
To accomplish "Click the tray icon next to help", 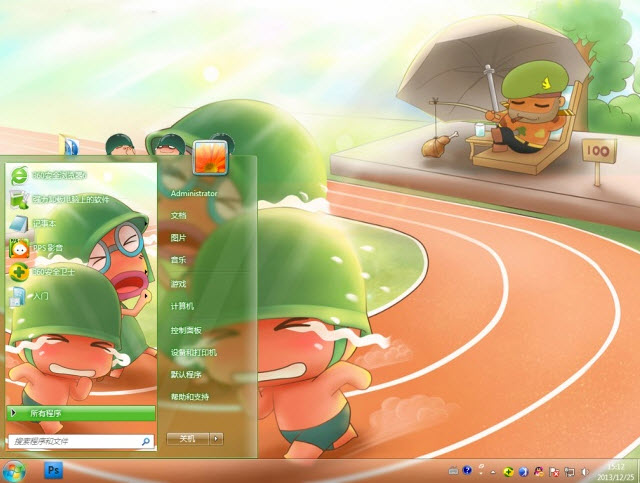I will point(481,470).
